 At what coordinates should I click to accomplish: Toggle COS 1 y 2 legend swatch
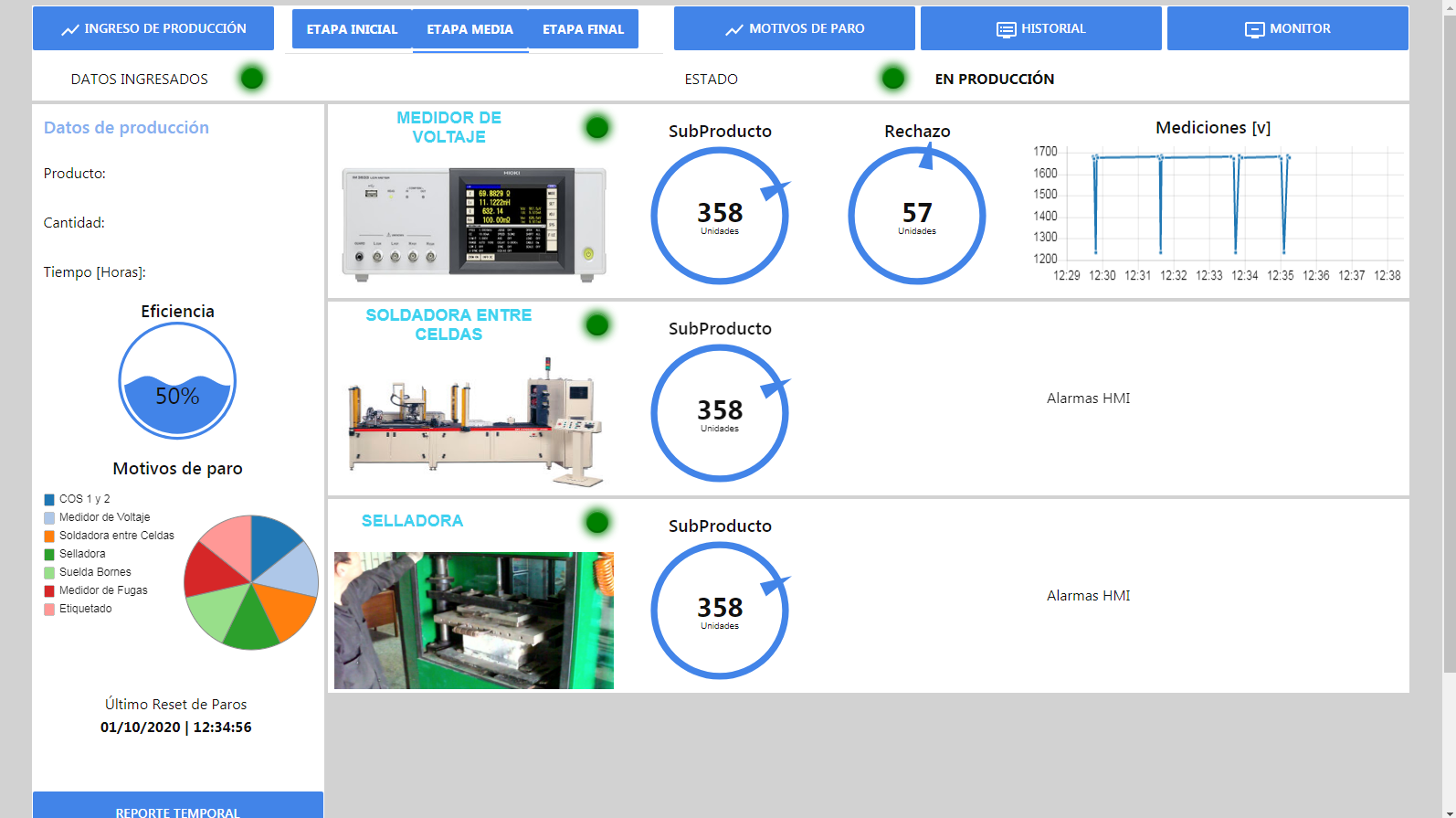point(49,500)
